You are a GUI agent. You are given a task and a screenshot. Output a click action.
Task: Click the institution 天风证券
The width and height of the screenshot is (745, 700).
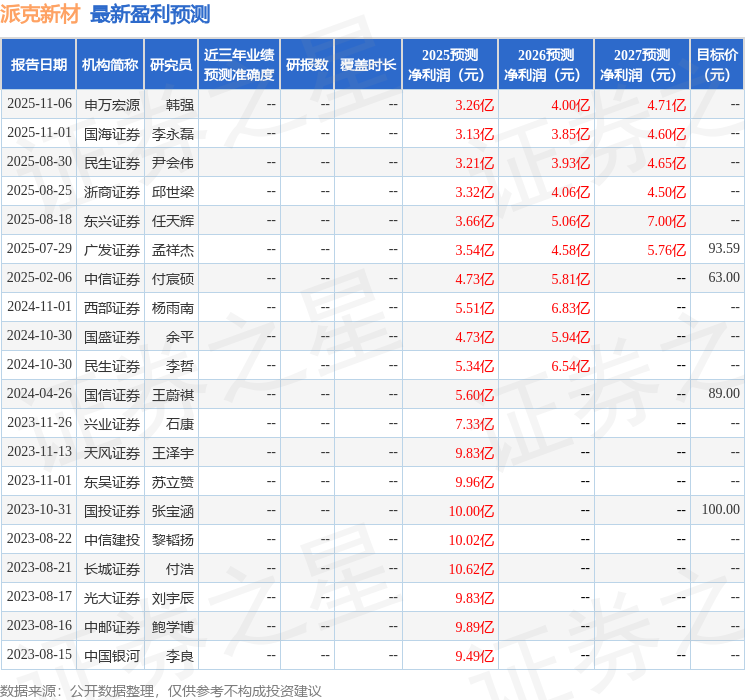(112, 453)
